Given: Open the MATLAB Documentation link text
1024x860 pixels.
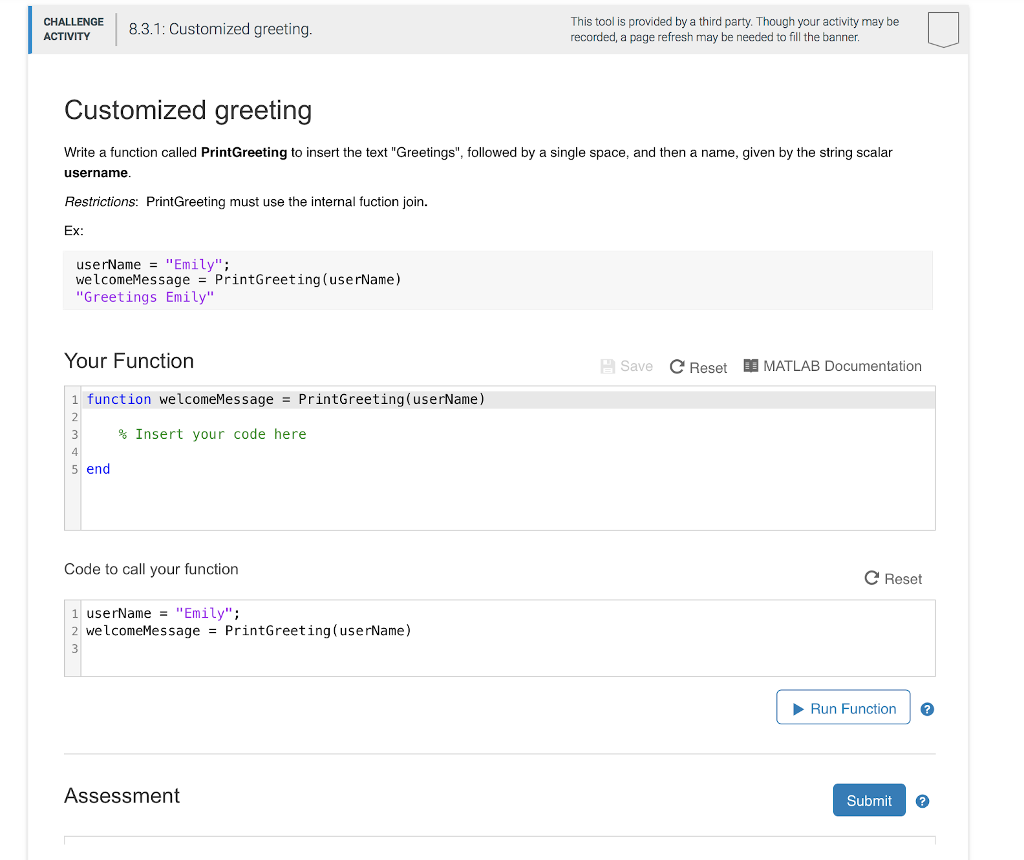Looking at the screenshot, I should click(x=842, y=366).
